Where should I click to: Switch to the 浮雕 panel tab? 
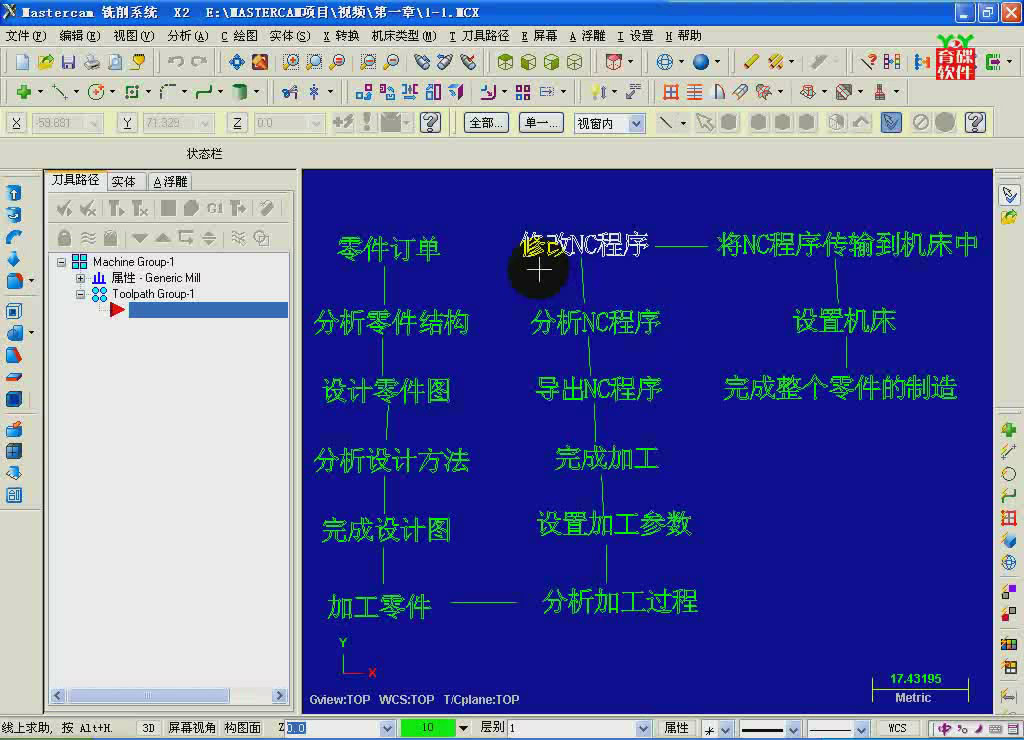click(x=170, y=182)
